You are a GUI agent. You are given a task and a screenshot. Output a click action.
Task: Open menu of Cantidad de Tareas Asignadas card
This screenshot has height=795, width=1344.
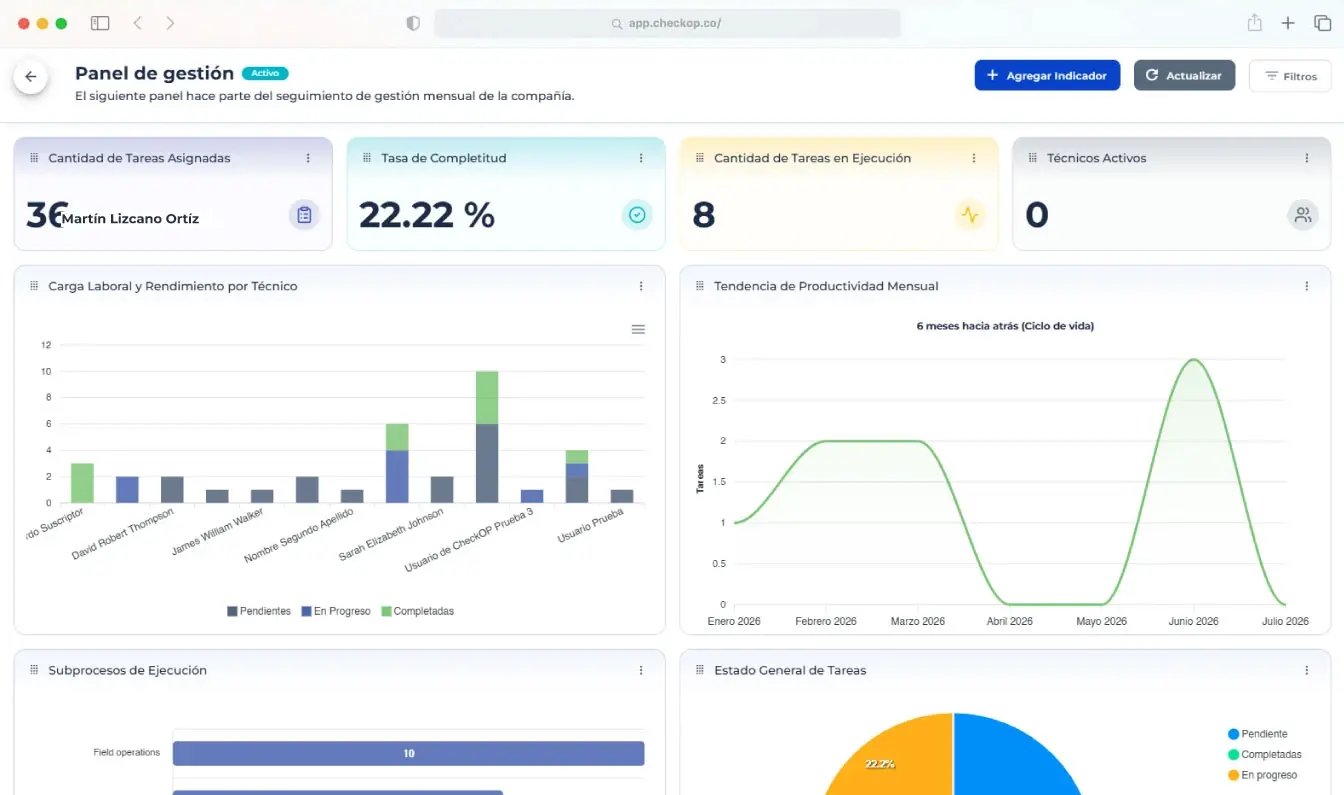point(308,158)
